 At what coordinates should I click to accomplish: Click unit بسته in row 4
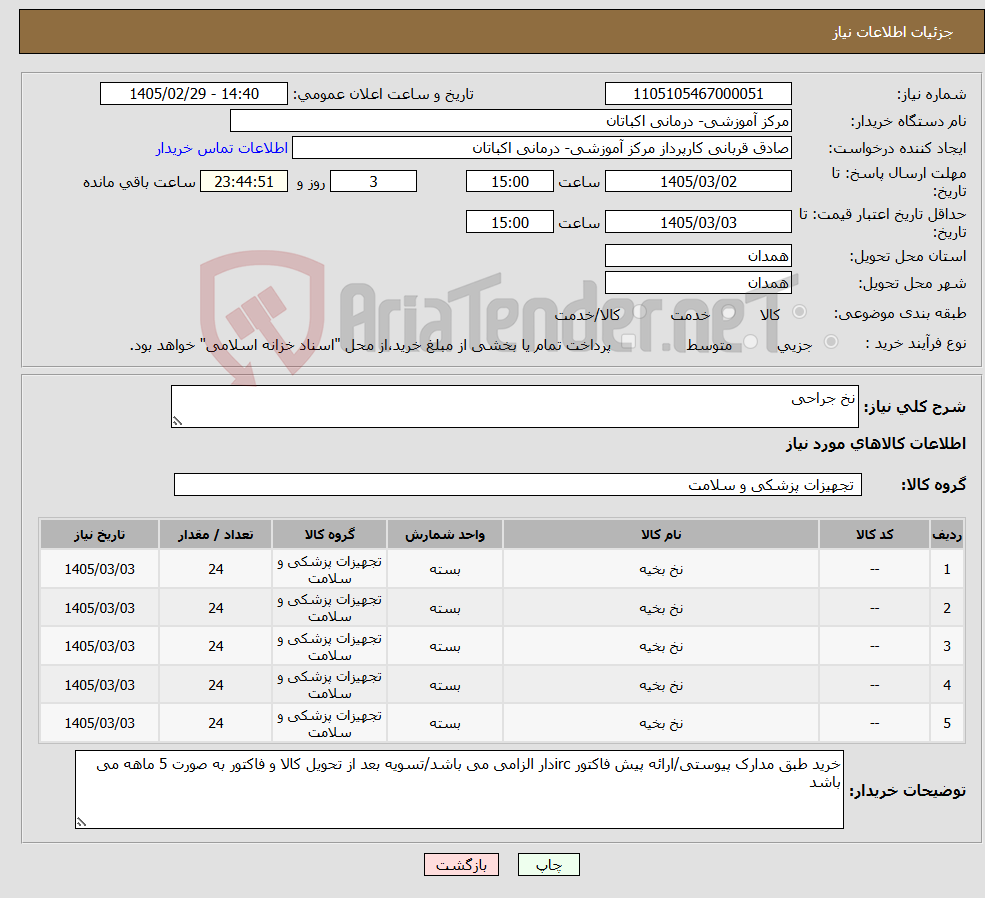click(445, 685)
